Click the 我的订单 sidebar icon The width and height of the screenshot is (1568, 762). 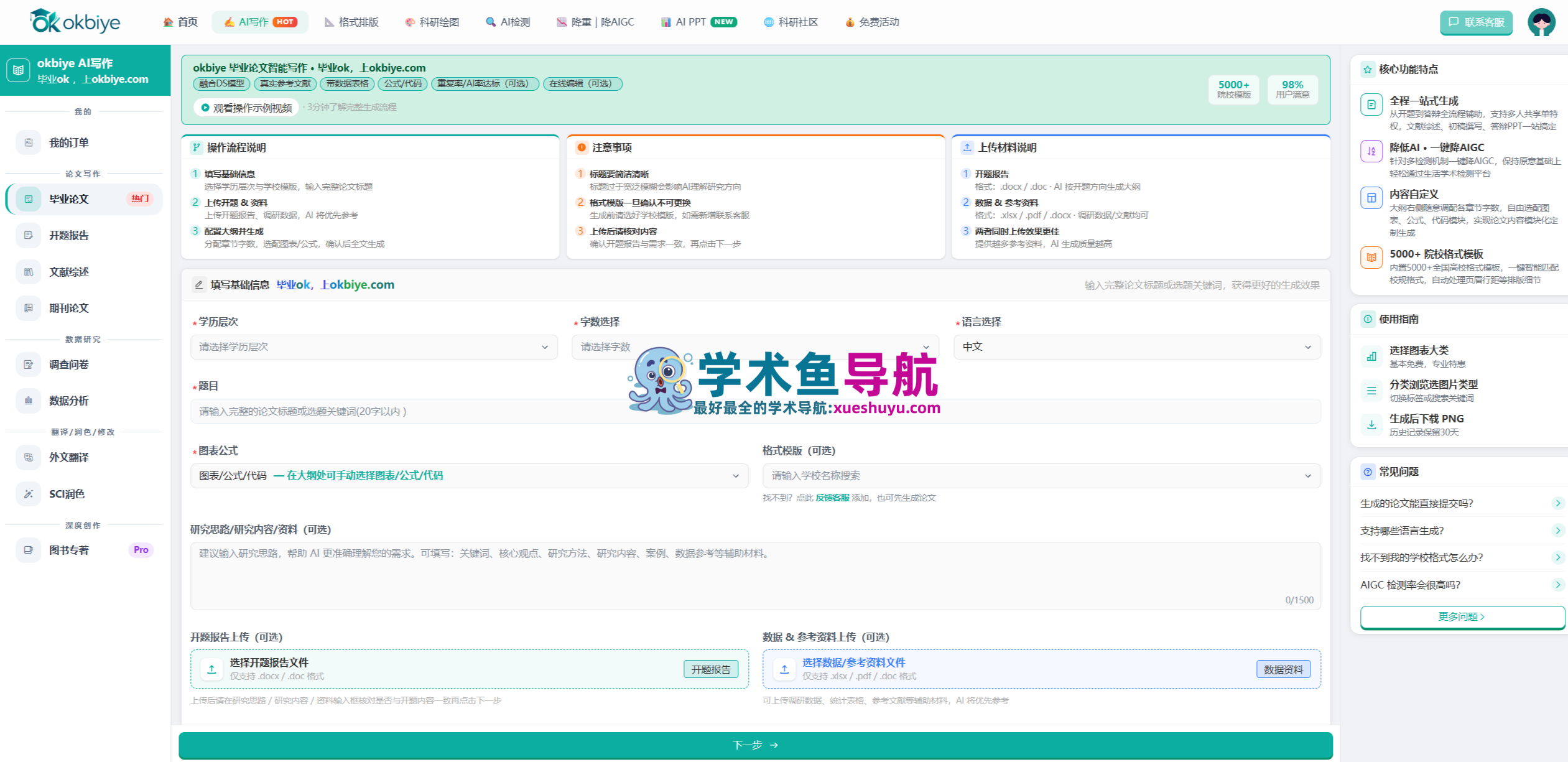(29, 142)
